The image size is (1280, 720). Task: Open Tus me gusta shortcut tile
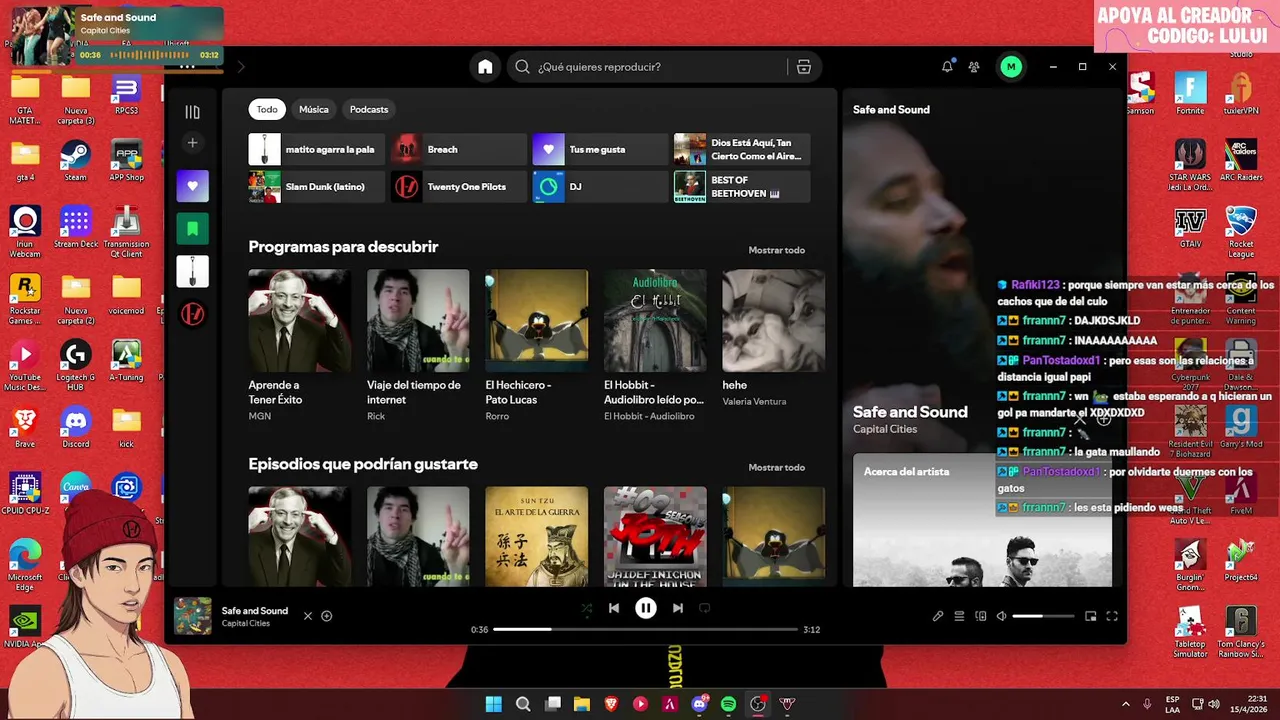pyautogui.click(x=600, y=149)
